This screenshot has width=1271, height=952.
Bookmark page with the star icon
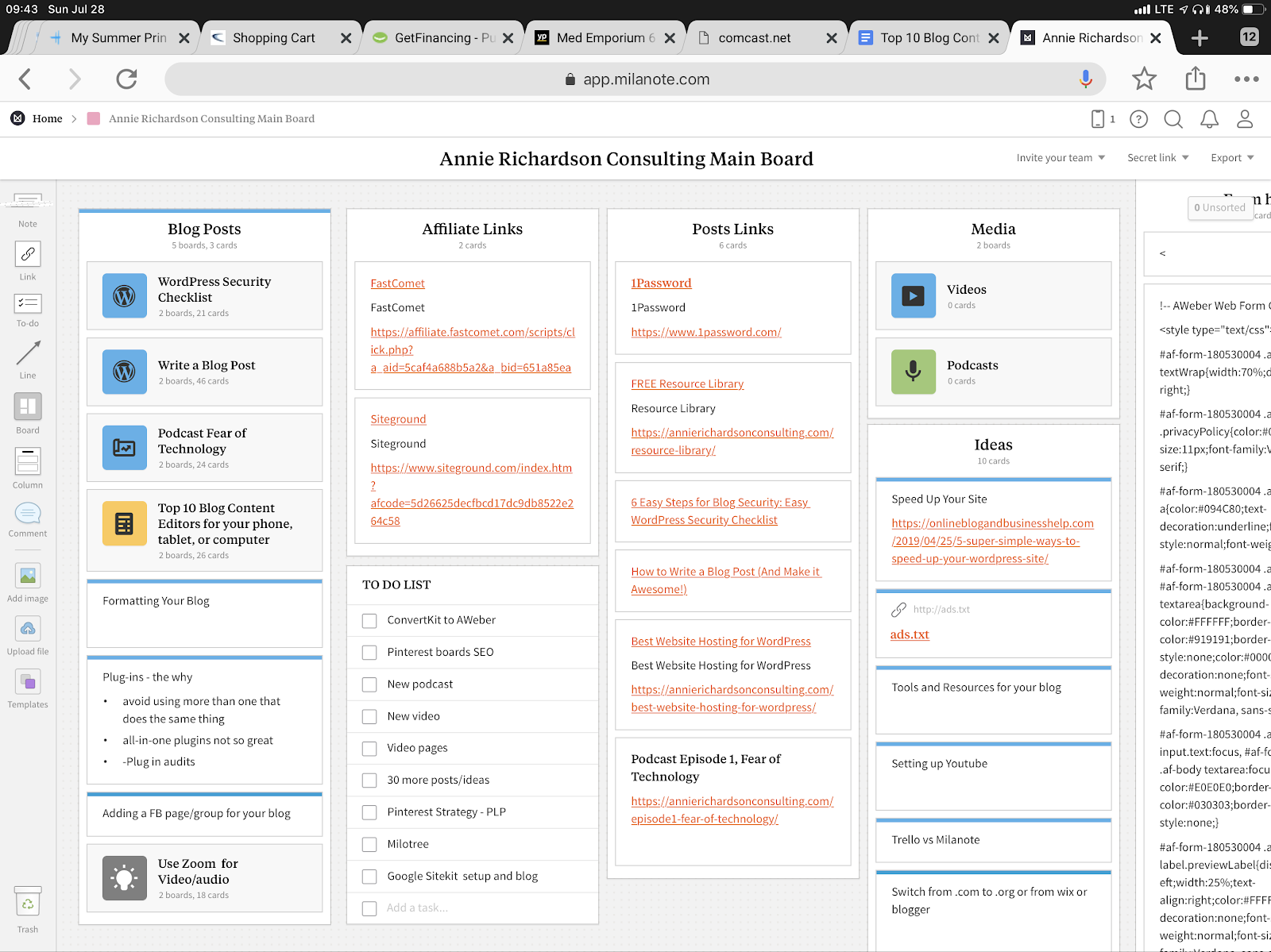(1144, 79)
